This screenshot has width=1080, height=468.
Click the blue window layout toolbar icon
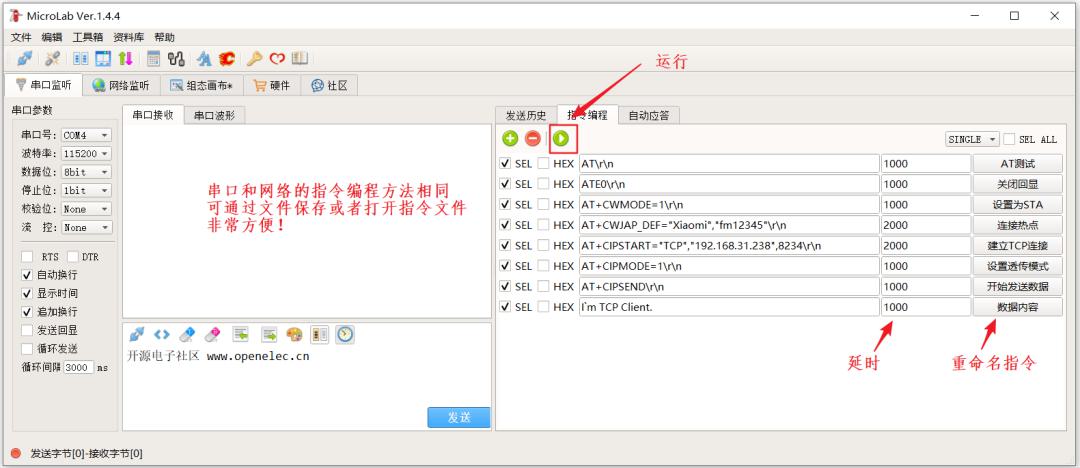coord(103,59)
